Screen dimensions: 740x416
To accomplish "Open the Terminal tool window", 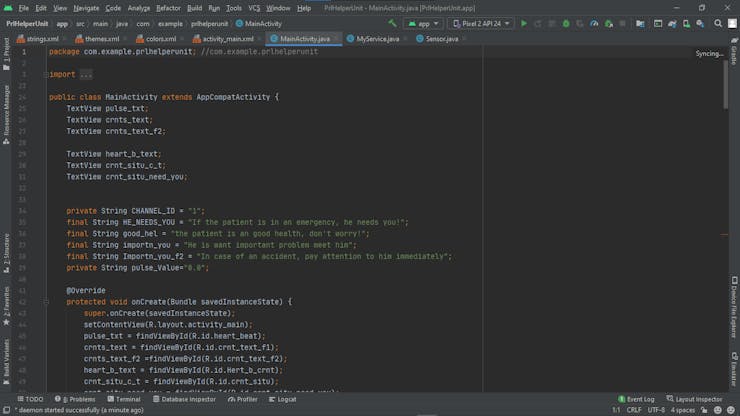I will [x=124, y=399].
